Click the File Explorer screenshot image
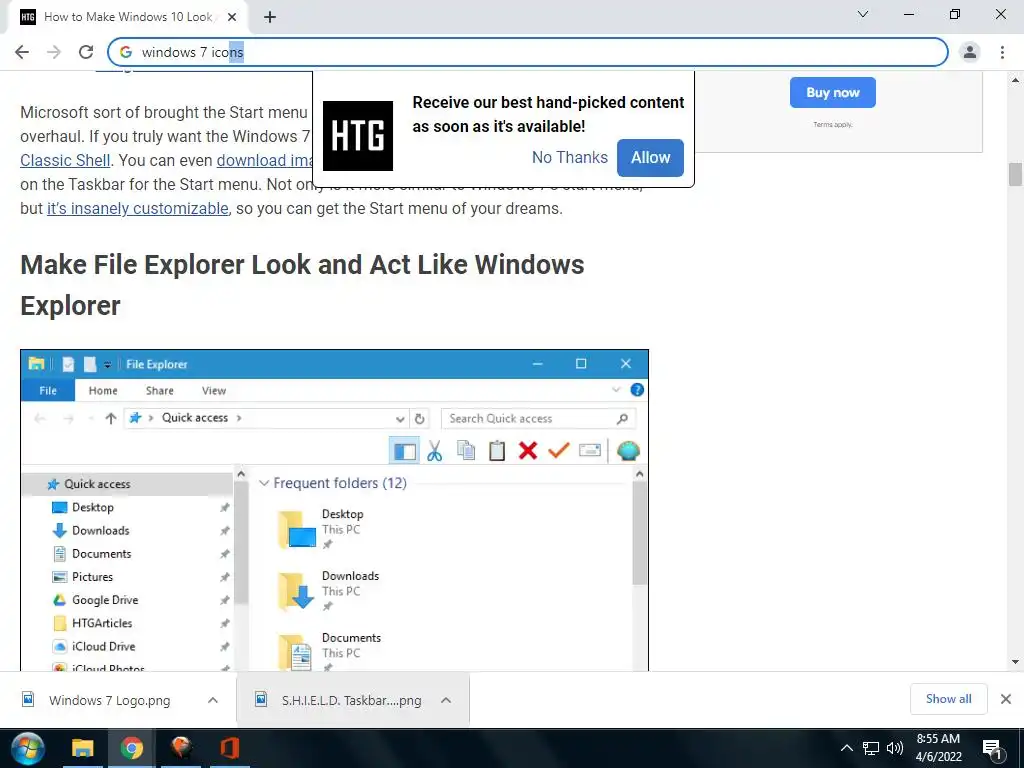This screenshot has height=768, width=1024. 334,510
